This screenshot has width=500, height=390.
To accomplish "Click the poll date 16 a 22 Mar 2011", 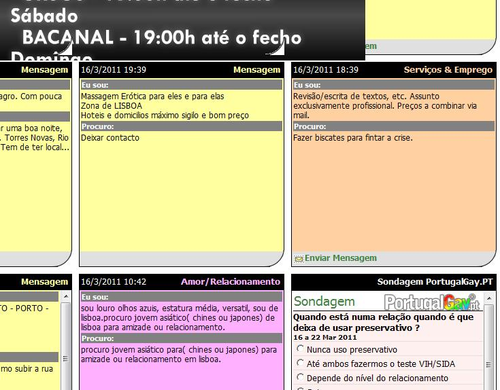I will tap(325, 337).
